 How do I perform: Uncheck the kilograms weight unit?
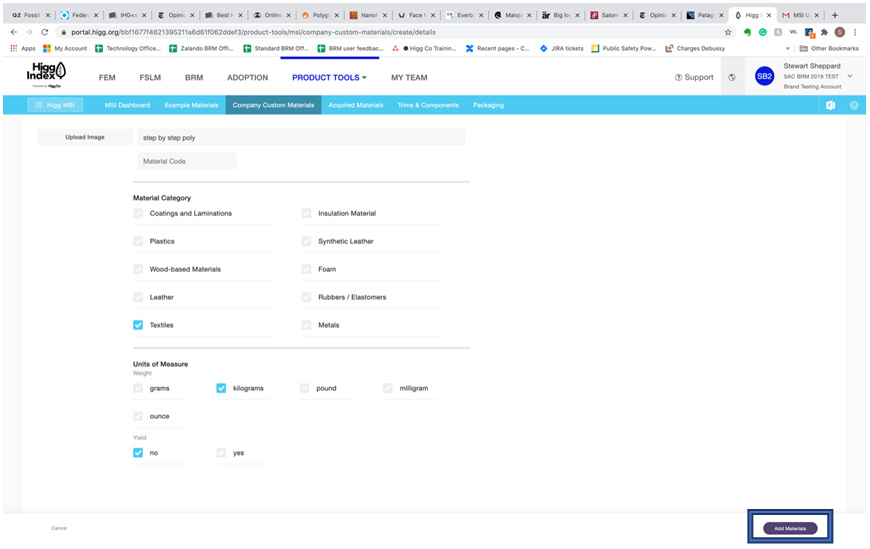(x=221, y=388)
